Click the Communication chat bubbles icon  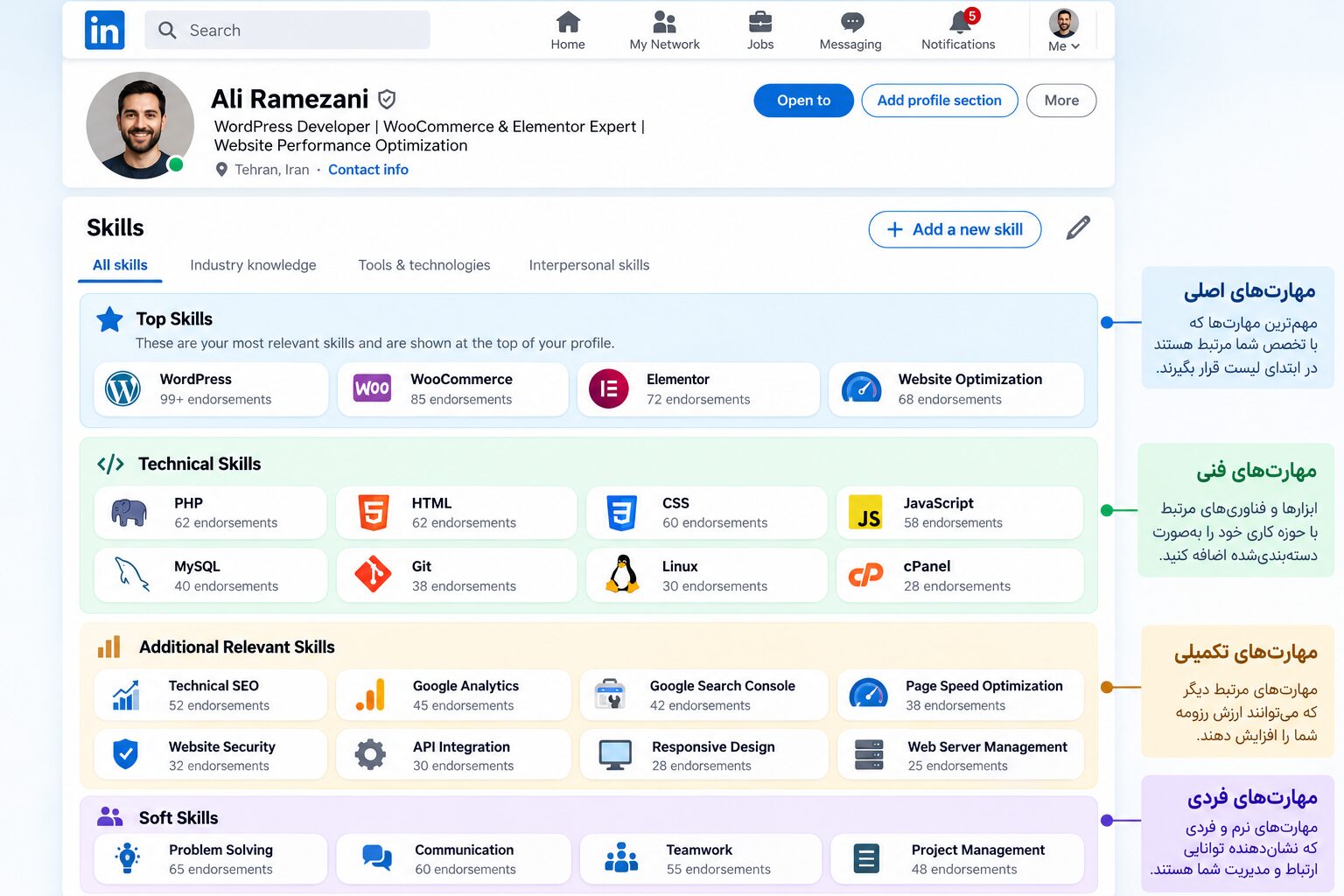click(x=377, y=858)
